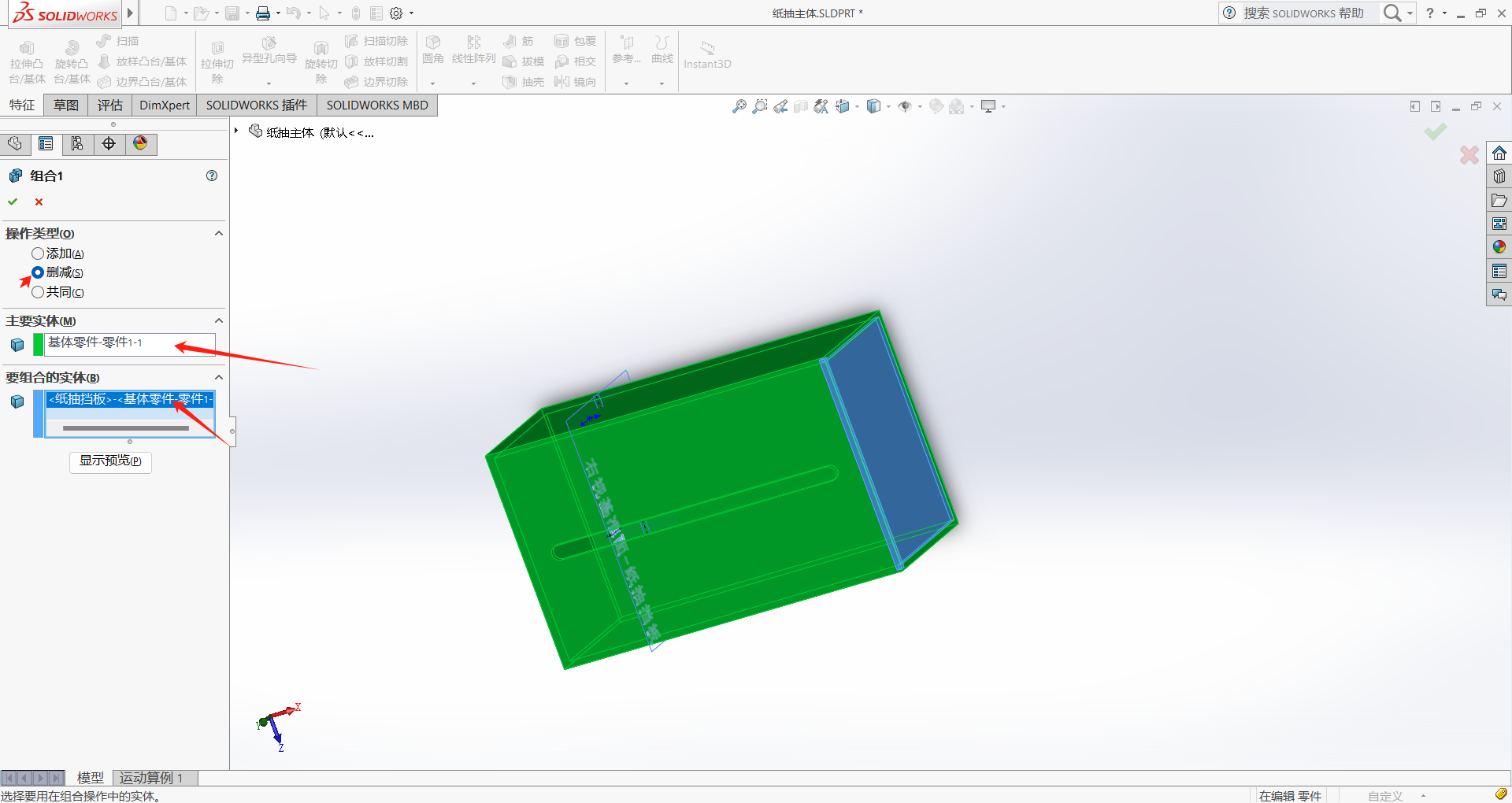Image resolution: width=1512 pixels, height=803 pixels.
Task: Click the Zoom to Fit magnifier icon
Action: click(739, 106)
